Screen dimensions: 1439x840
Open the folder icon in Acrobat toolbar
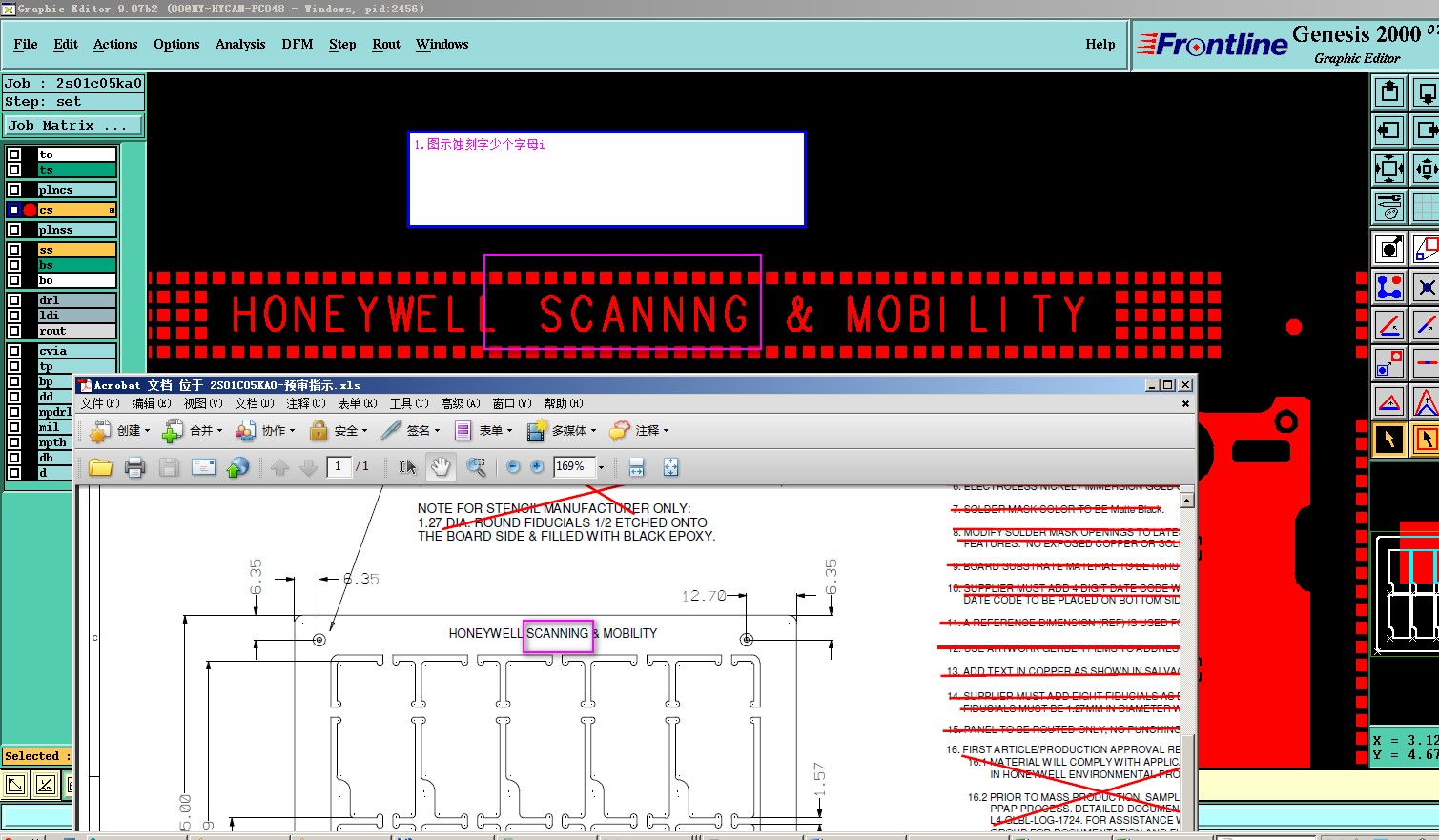(x=100, y=467)
